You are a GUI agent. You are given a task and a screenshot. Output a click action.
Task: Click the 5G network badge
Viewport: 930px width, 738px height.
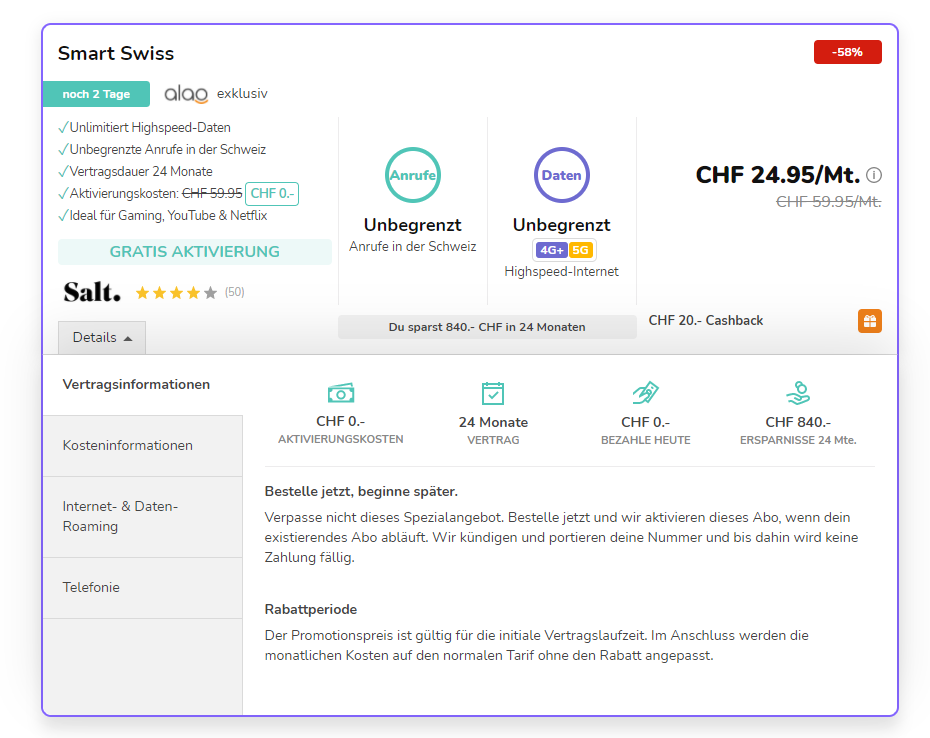click(x=580, y=251)
